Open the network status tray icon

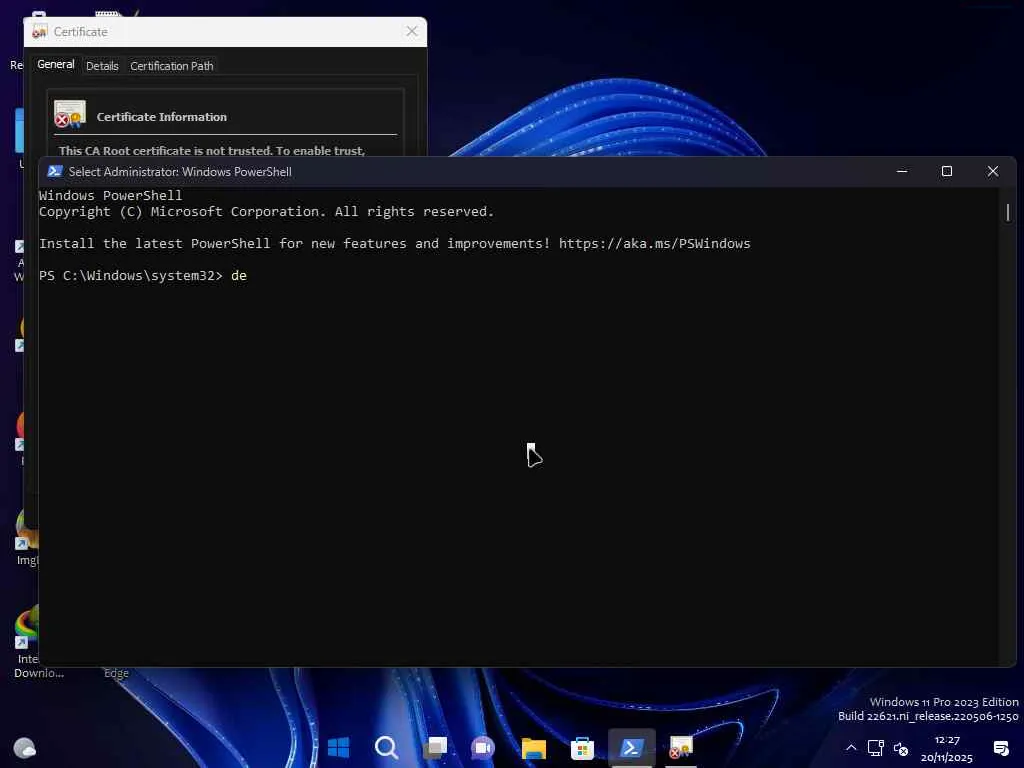coord(875,748)
